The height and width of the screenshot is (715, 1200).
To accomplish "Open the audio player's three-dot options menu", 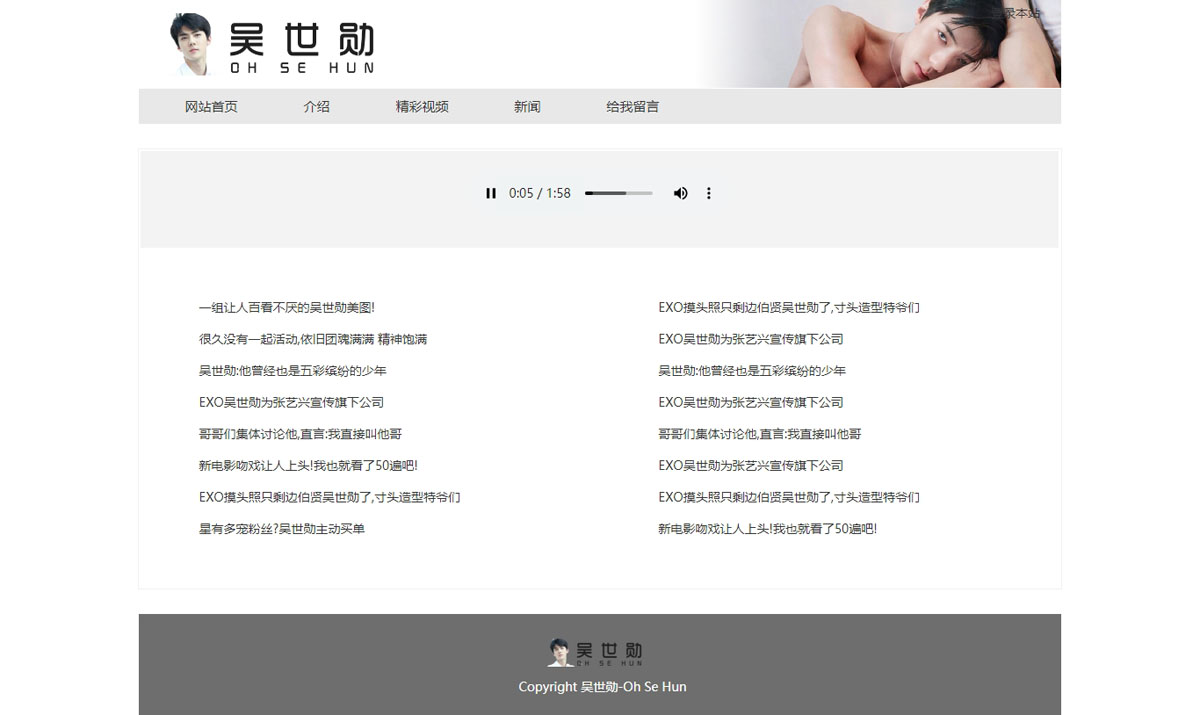I will [709, 193].
